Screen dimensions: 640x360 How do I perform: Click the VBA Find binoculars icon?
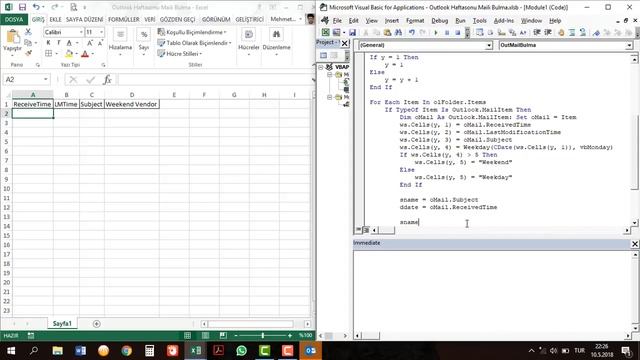[x=399, y=32]
